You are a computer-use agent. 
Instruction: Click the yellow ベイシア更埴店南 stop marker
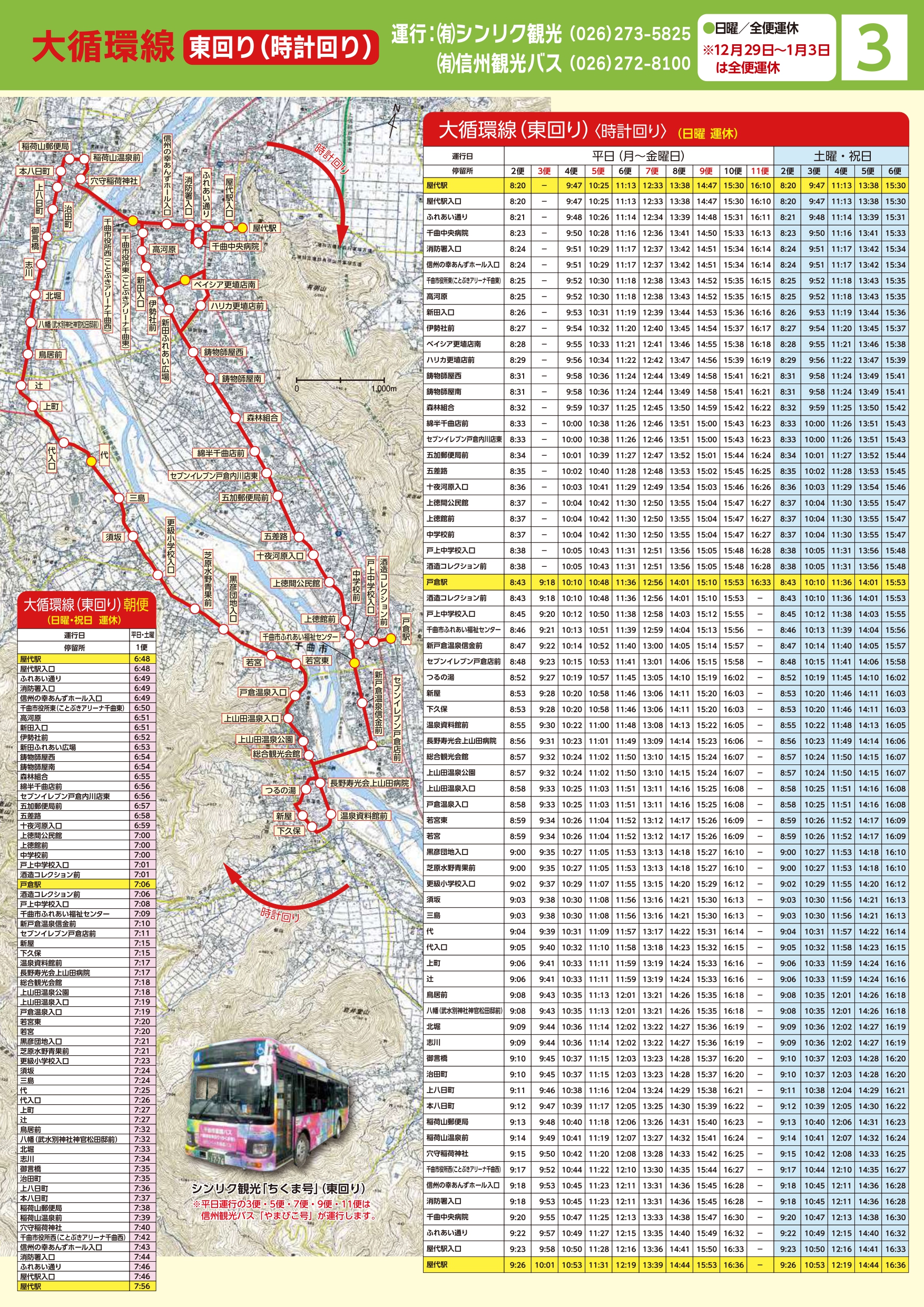tap(185, 280)
